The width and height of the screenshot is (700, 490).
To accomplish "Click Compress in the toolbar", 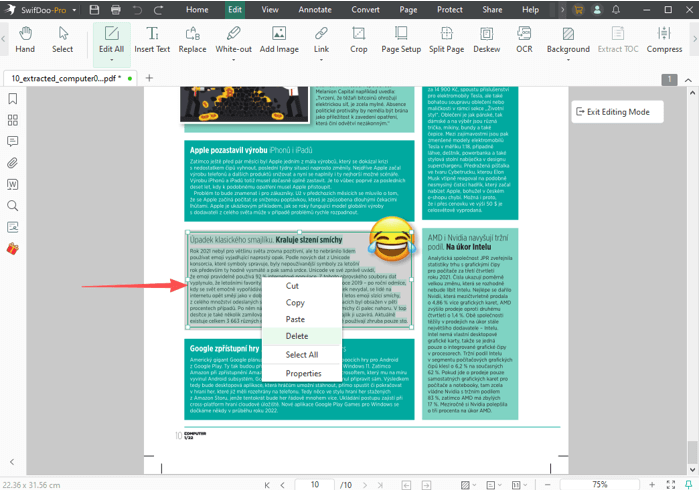I will tap(664, 40).
